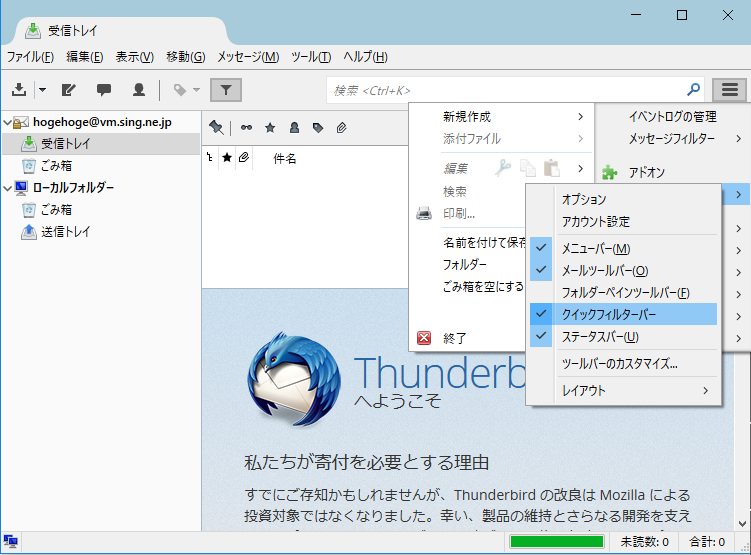Choose 名前を付けて保存 menu entry
This screenshot has height=555, width=751.
tap(485, 242)
